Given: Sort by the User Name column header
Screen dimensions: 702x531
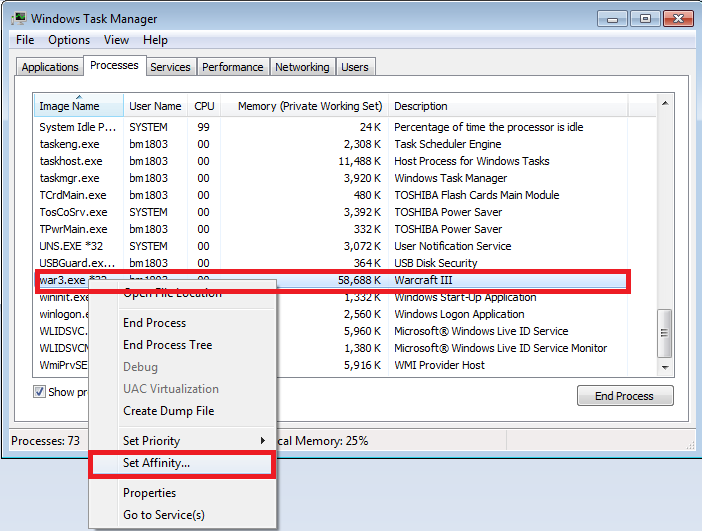Looking at the screenshot, I should [x=155, y=106].
